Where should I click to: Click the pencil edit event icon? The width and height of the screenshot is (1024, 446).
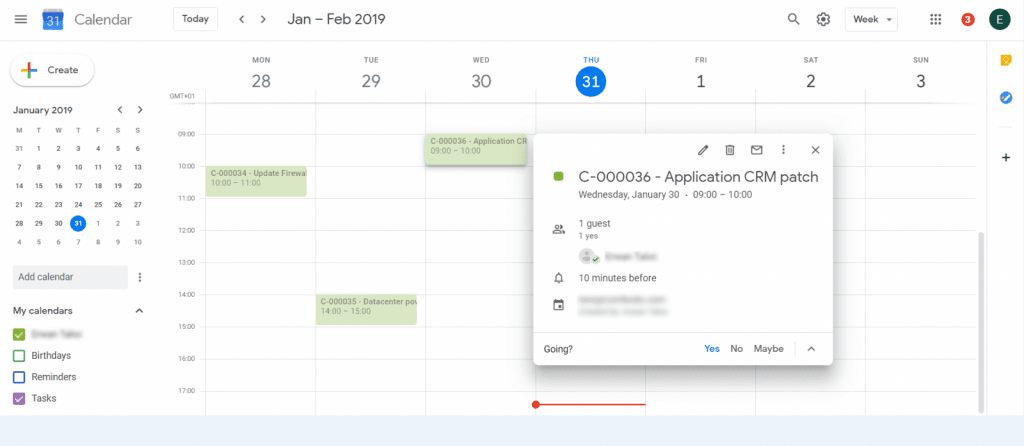click(x=703, y=150)
